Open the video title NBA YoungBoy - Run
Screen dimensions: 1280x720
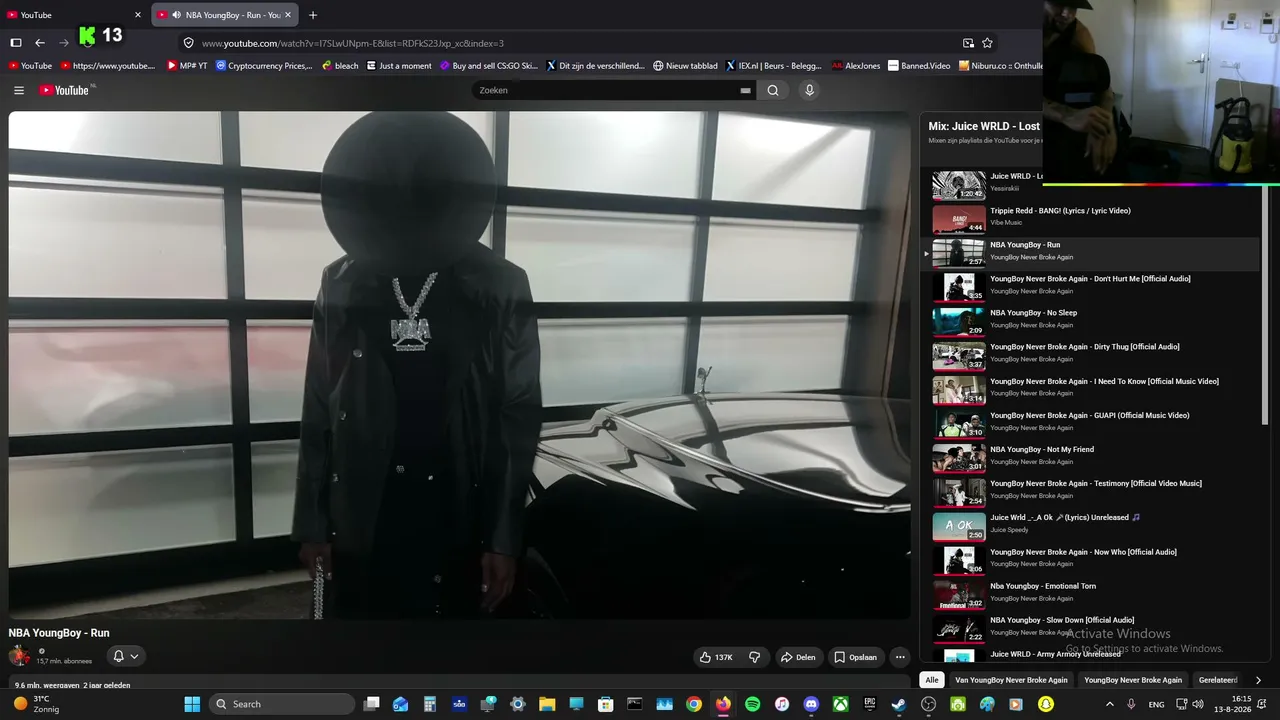(59, 633)
